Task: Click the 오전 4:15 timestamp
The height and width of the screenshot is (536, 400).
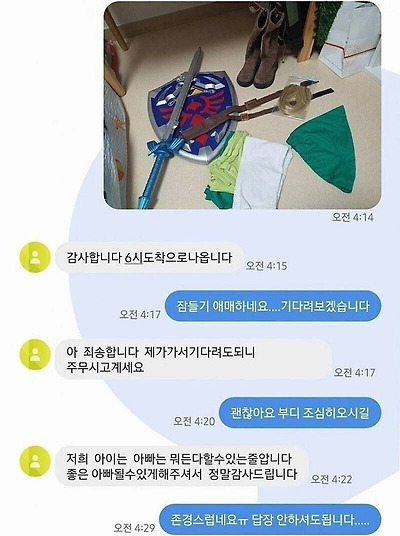Action: pyautogui.click(x=266, y=266)
